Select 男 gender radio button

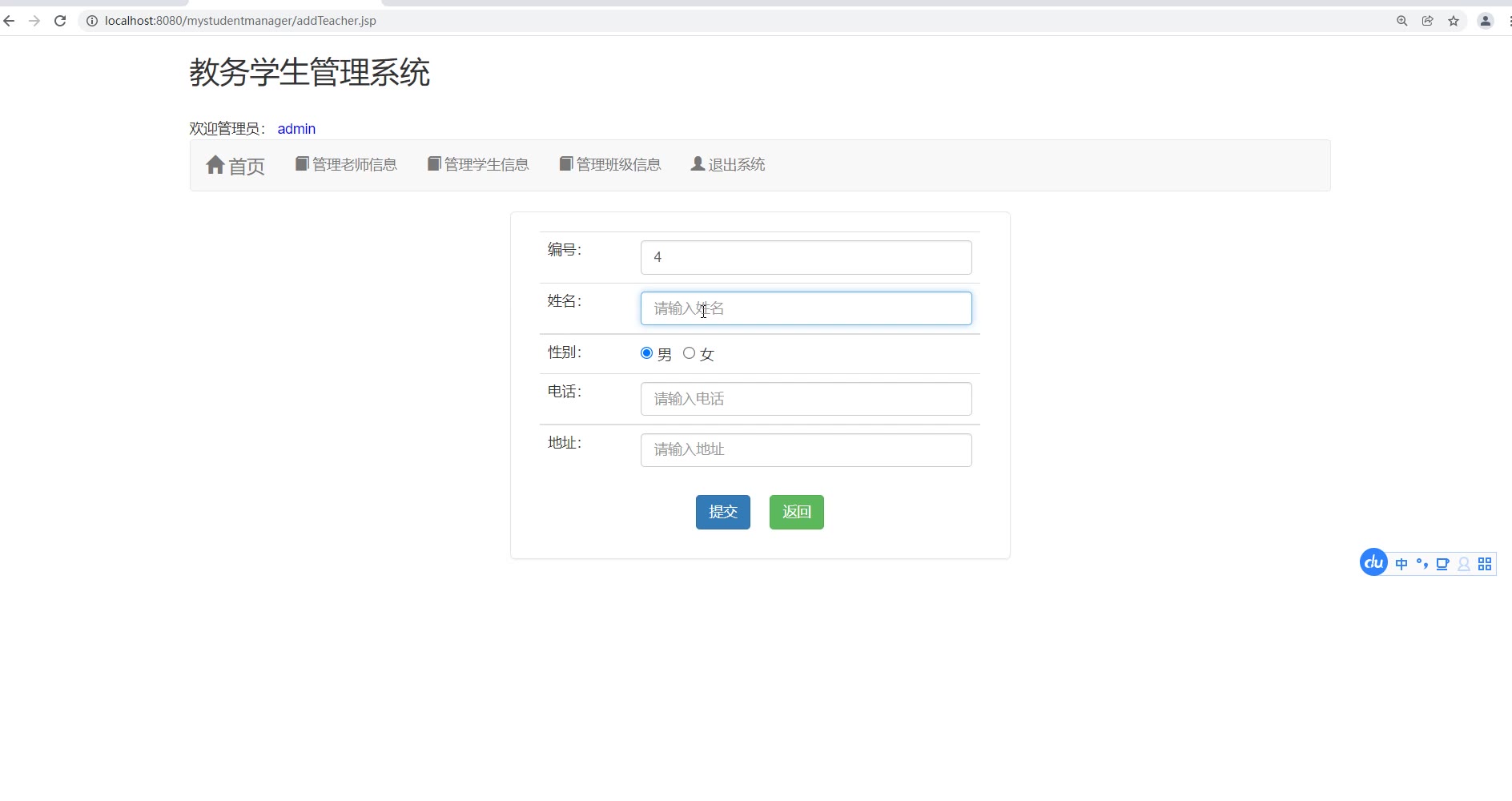[647, 353]
